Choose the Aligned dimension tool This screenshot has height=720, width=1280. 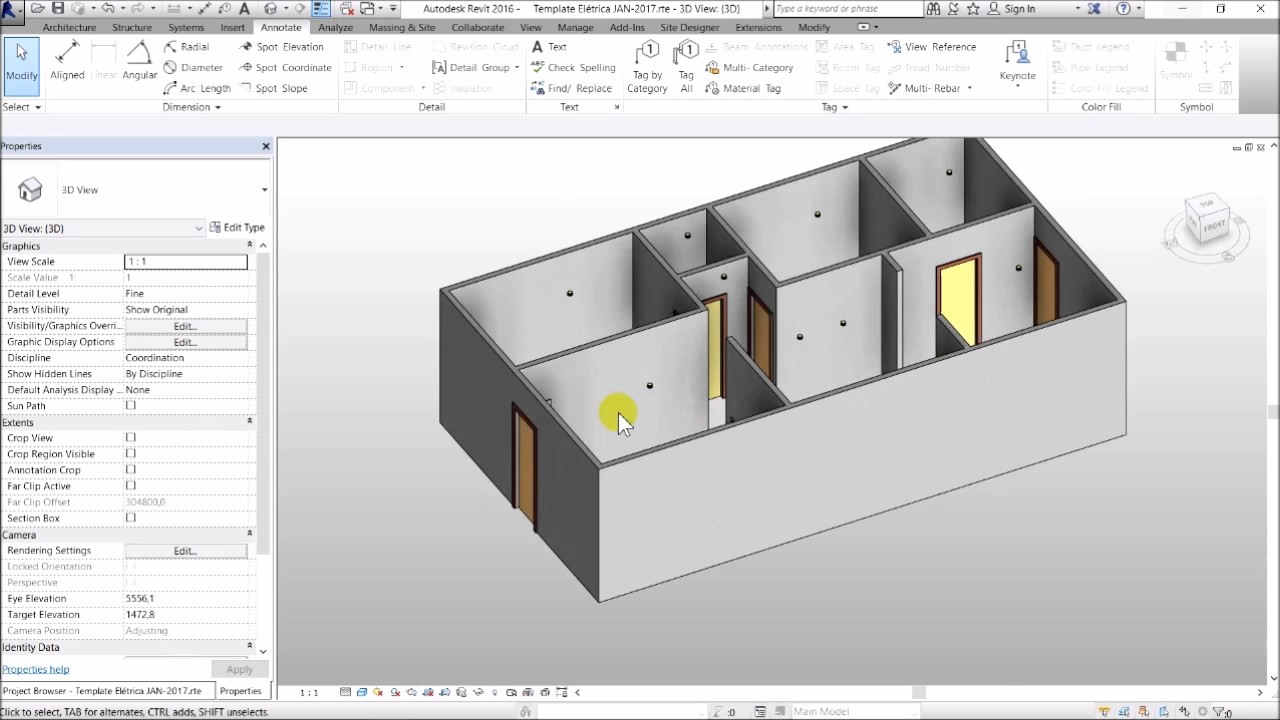click(x=67, y=62)
